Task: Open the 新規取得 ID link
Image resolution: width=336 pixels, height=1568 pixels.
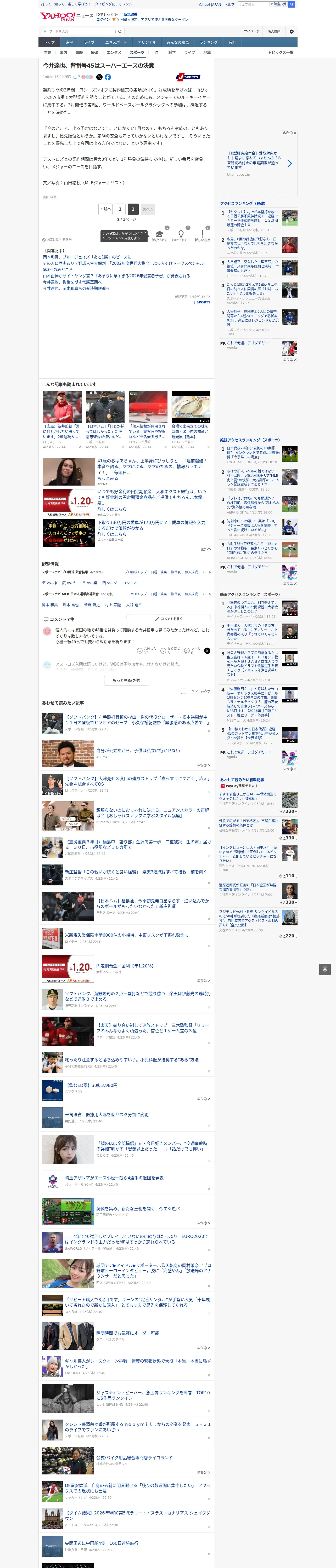Action: [x=131, y=15]
